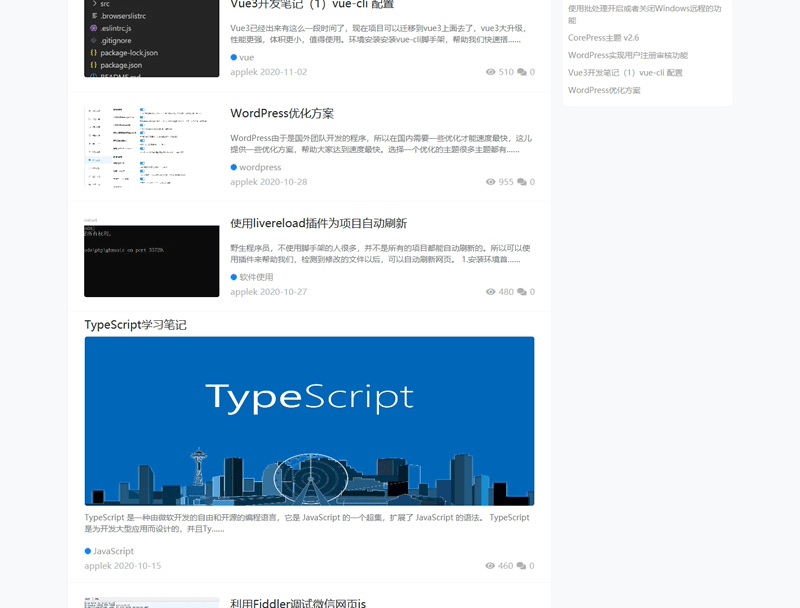Click the blue dot beside 软件使用 tag
This screenshot has width=800, height=608.
234,277
